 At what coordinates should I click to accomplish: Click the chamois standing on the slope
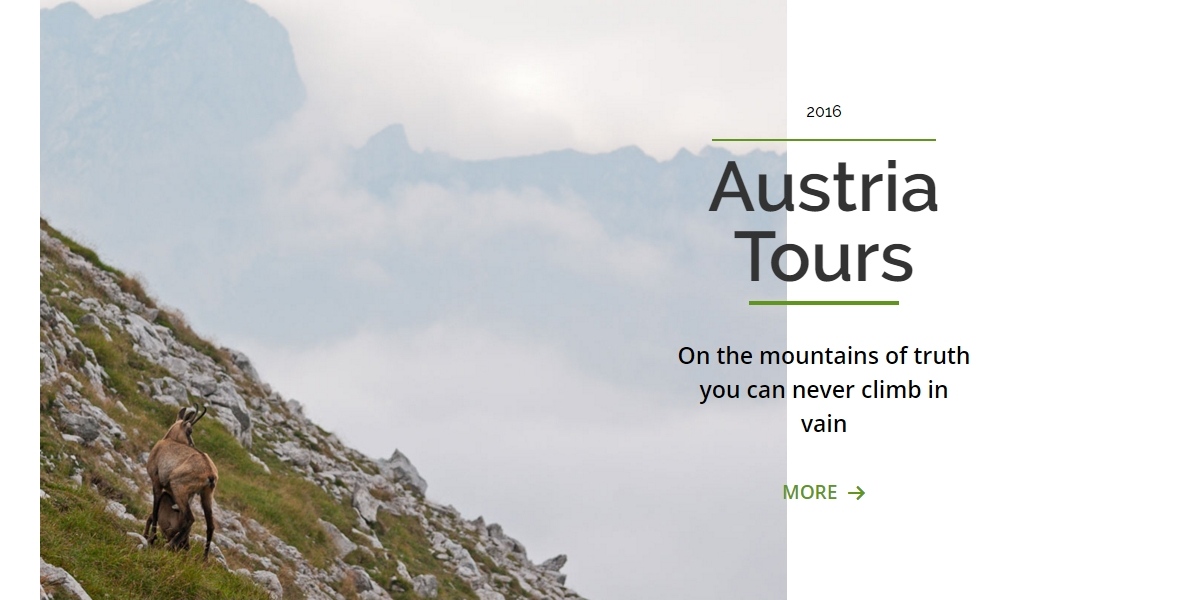click(181, 480)
